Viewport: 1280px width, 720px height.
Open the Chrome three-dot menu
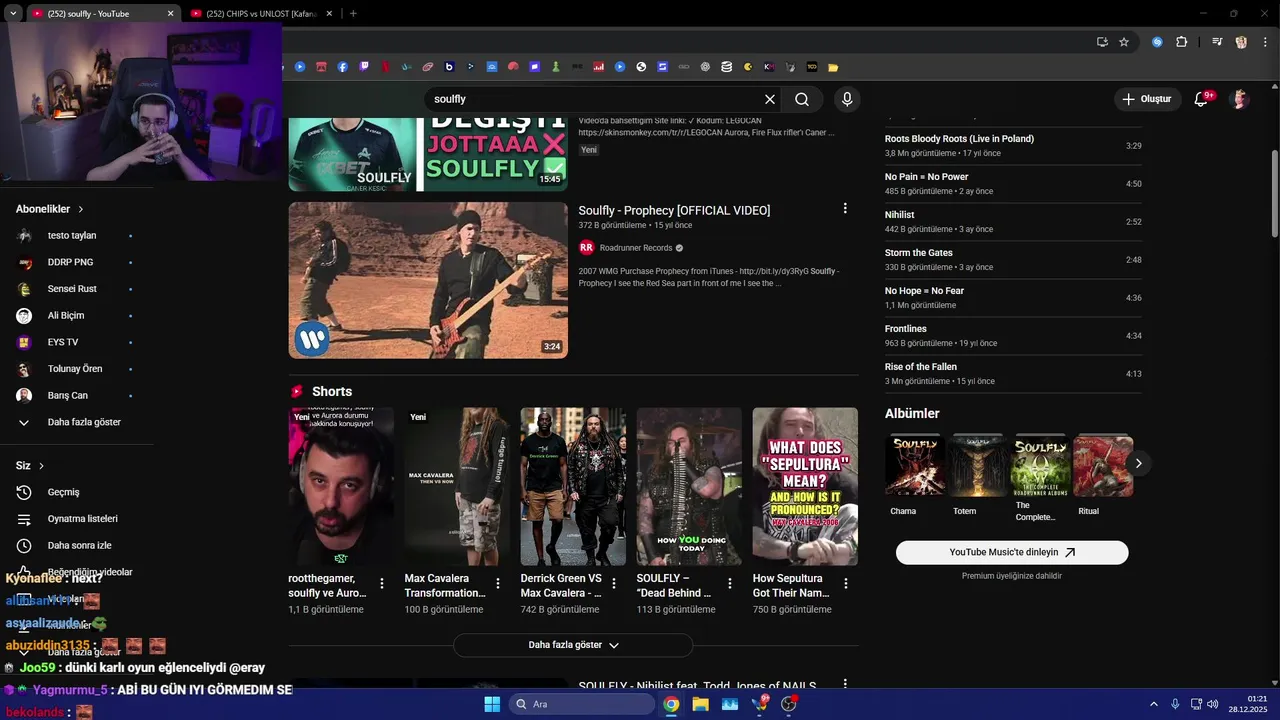pyautogui.click(x=1264, y=42)
